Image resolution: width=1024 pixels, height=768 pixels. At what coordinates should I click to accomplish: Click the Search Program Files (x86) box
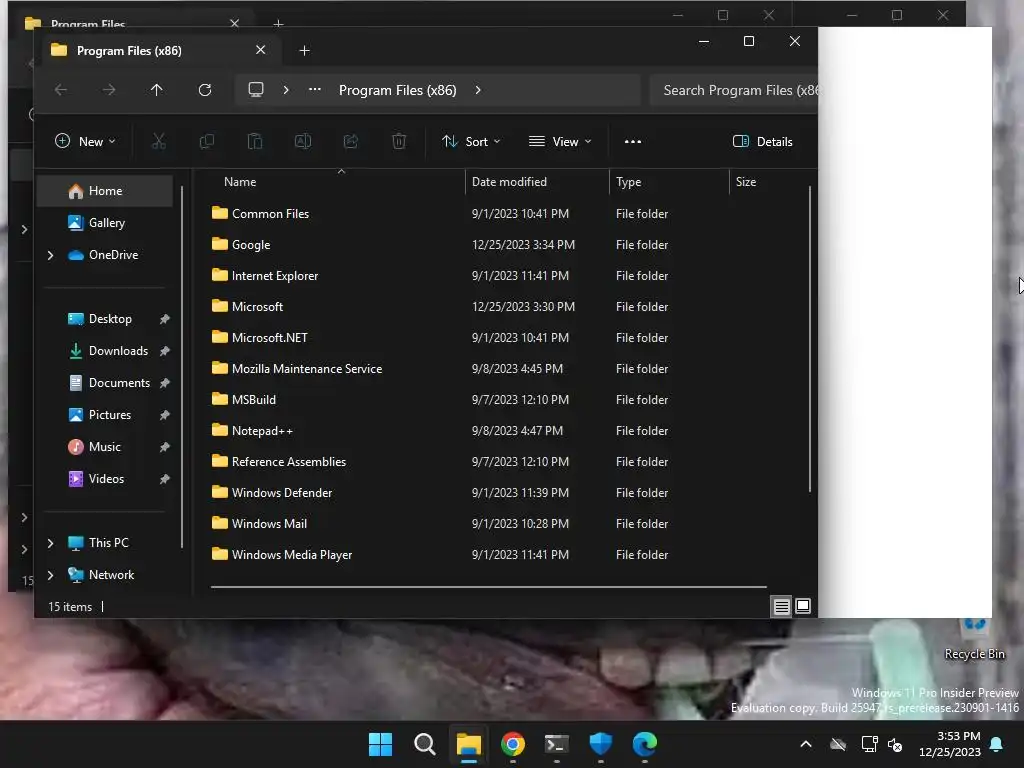(x=734, y=90)
